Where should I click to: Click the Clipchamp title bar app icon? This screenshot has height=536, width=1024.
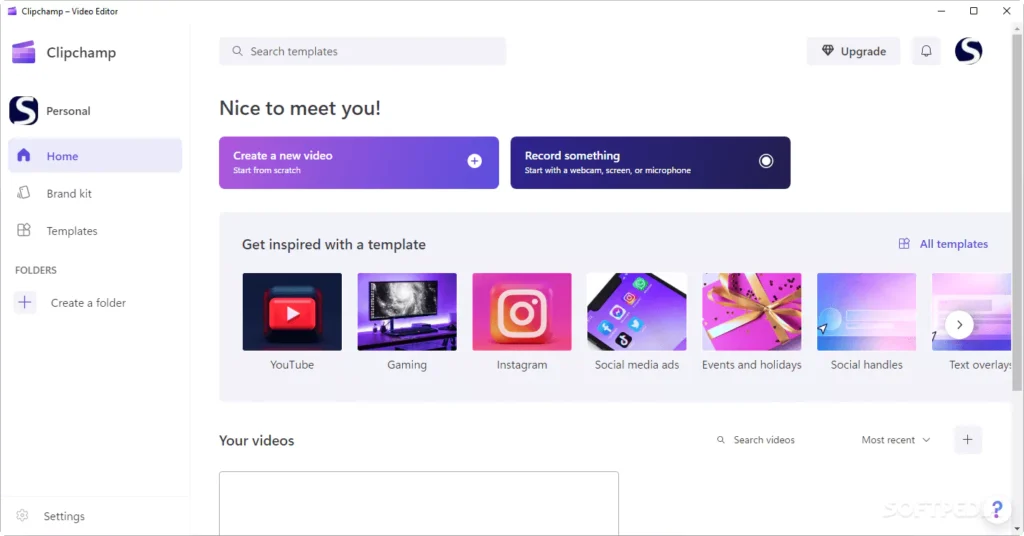pyautogui.click(x=12, y=11)
